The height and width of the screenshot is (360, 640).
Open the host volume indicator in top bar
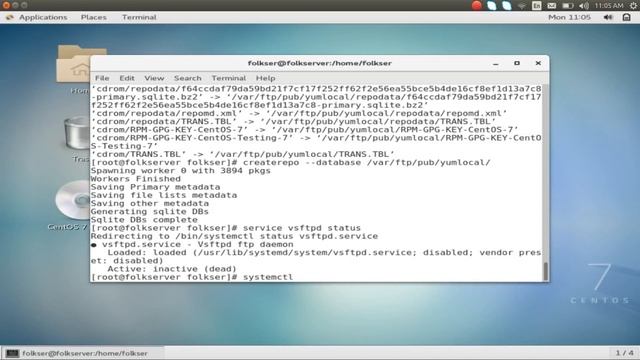tap(584, 6)
